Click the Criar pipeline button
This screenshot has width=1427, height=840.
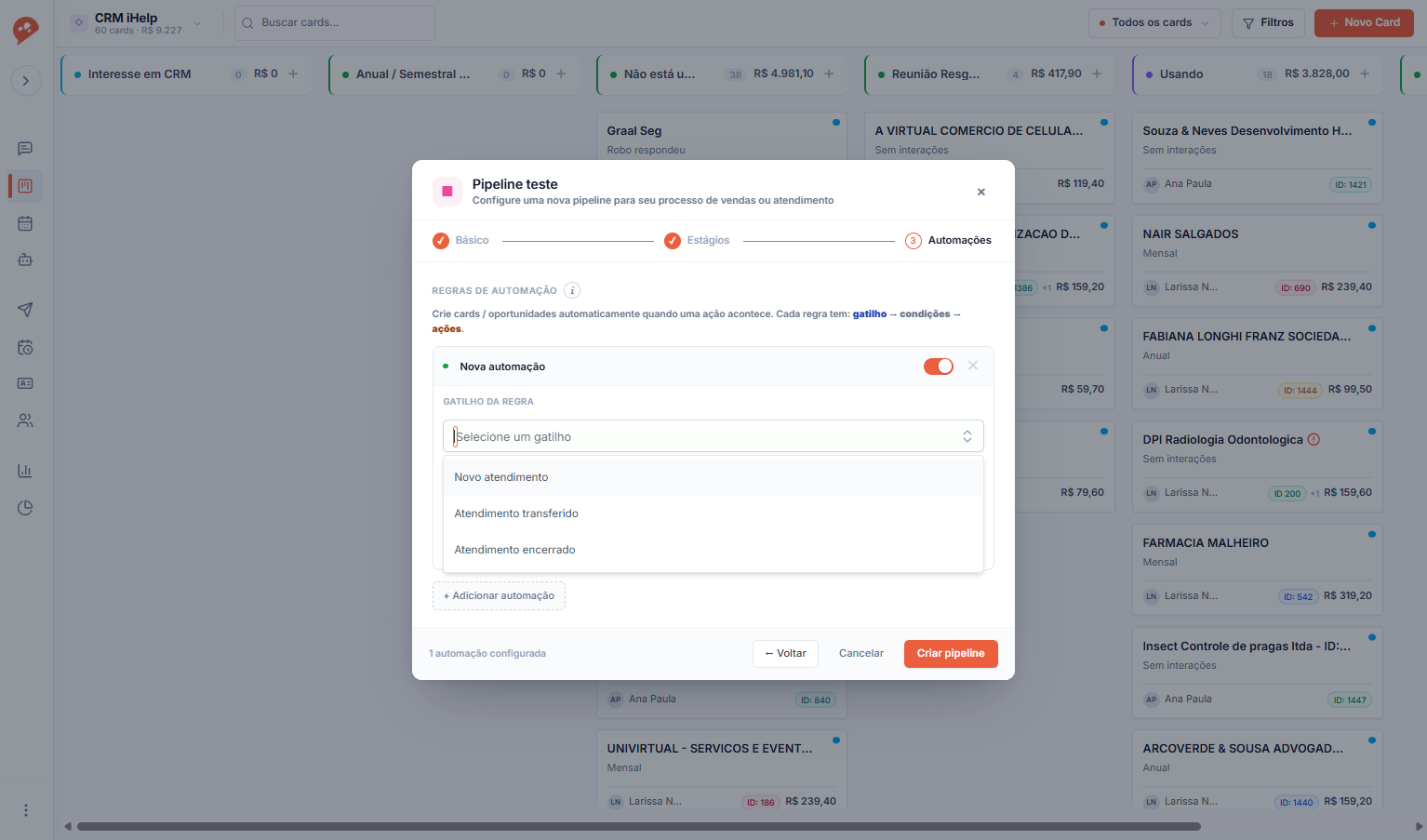coord(951,654)
